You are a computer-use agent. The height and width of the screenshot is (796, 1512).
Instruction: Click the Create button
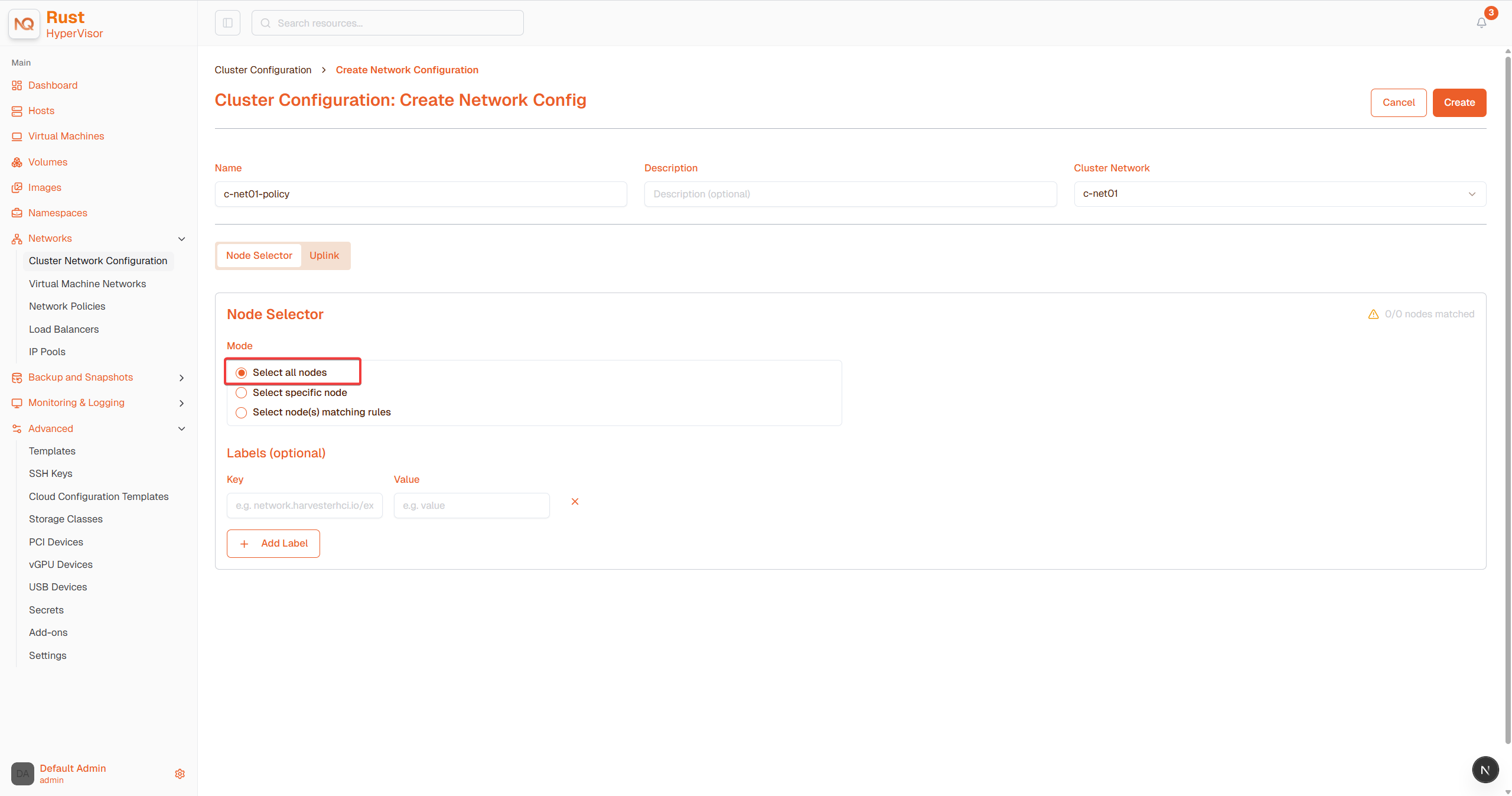point(1459,103)
